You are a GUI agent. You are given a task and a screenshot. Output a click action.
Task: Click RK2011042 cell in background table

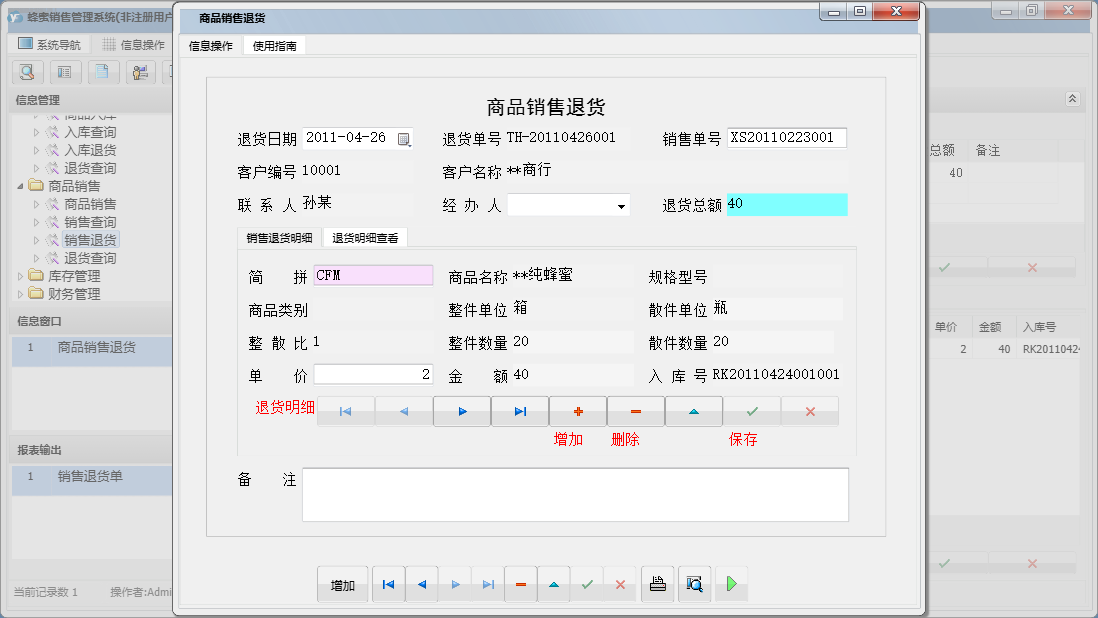click(x=1052, y=349)
